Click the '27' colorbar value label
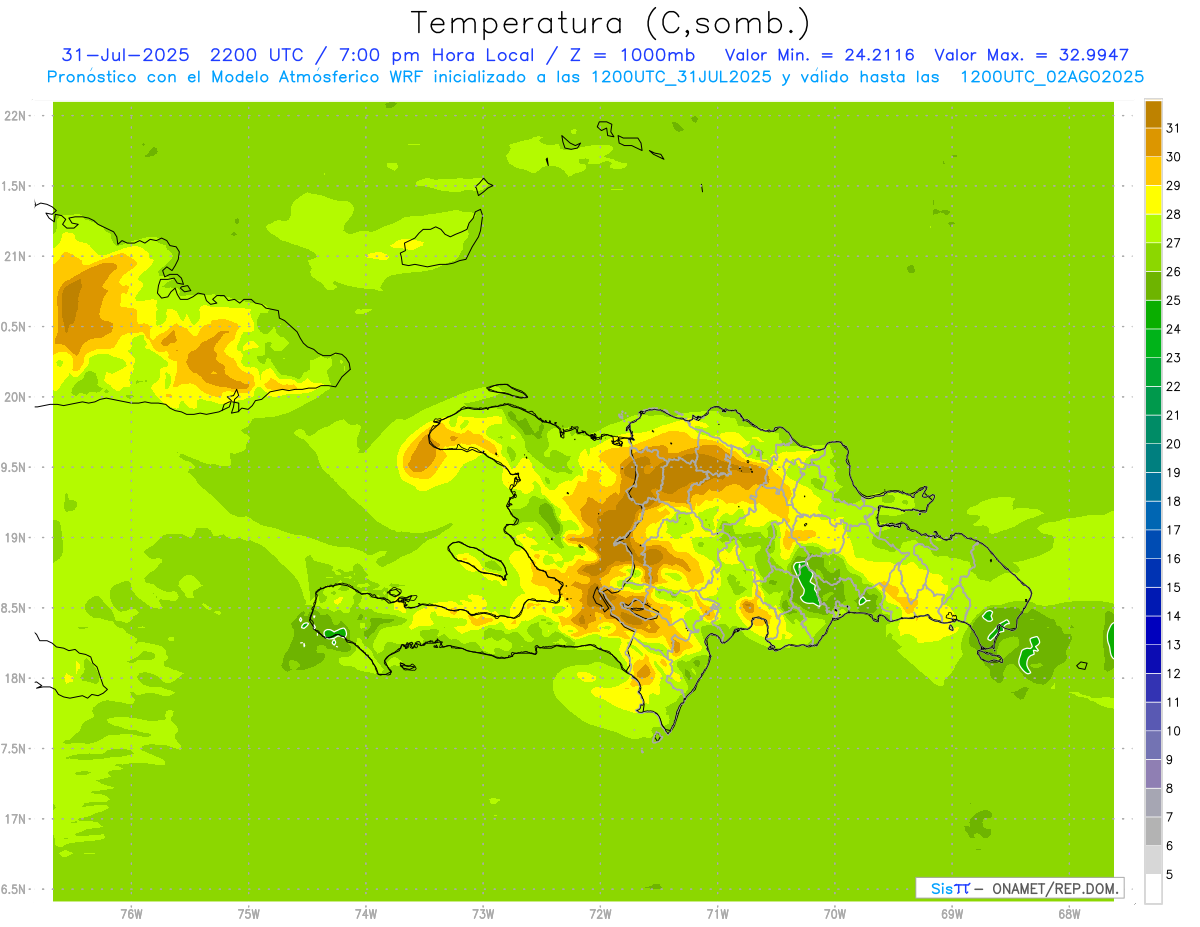 [1173, 243]
